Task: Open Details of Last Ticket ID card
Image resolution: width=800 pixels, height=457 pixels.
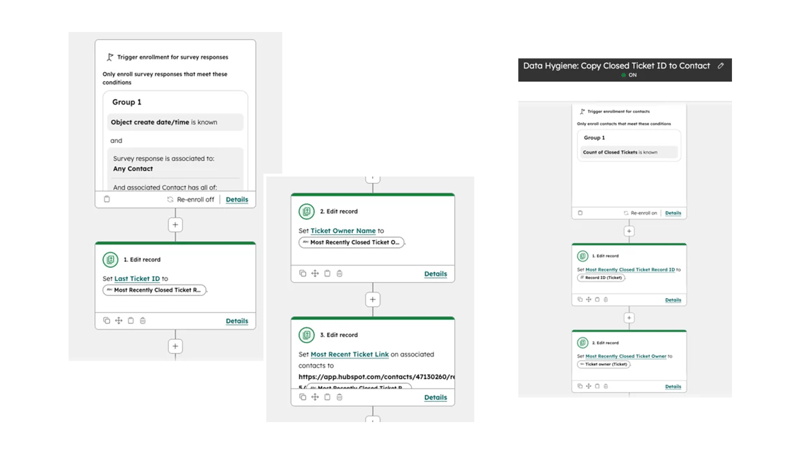Action: [237, 321]
